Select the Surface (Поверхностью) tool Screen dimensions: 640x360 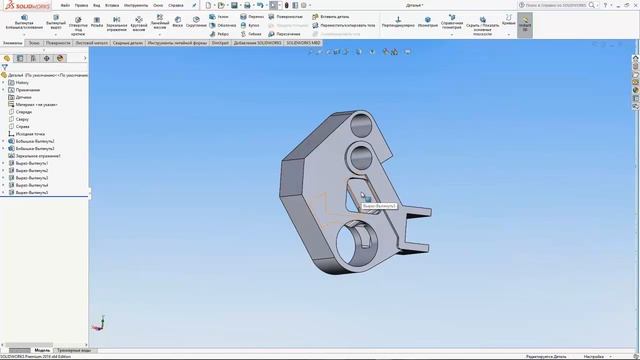pos(286,17)
